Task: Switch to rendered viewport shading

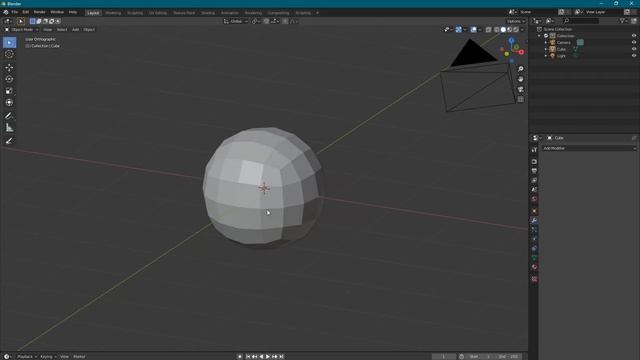Action: pyautogui.click(x=516, y=30)
